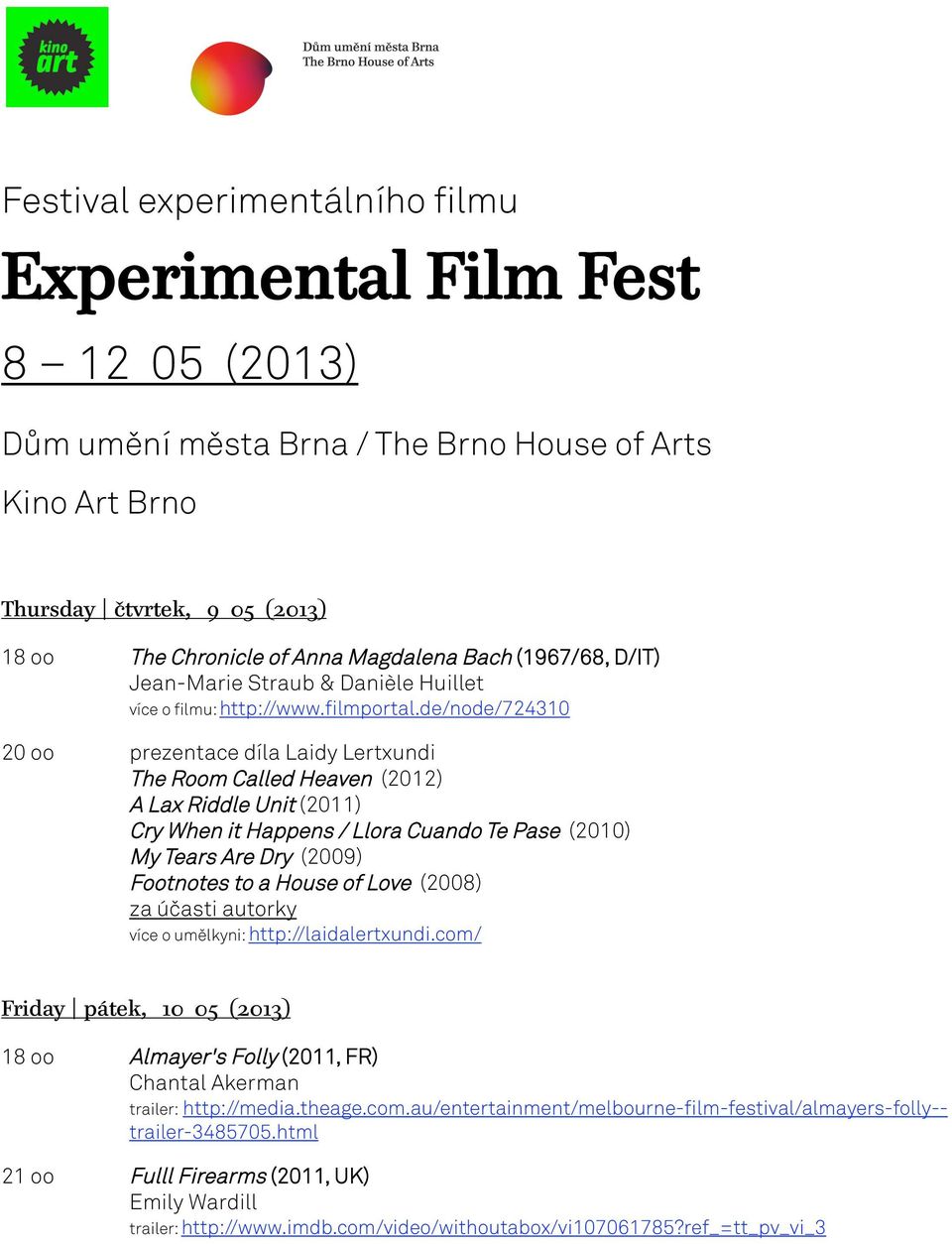Click the Friday pátek date heading

coord(146,1009)
